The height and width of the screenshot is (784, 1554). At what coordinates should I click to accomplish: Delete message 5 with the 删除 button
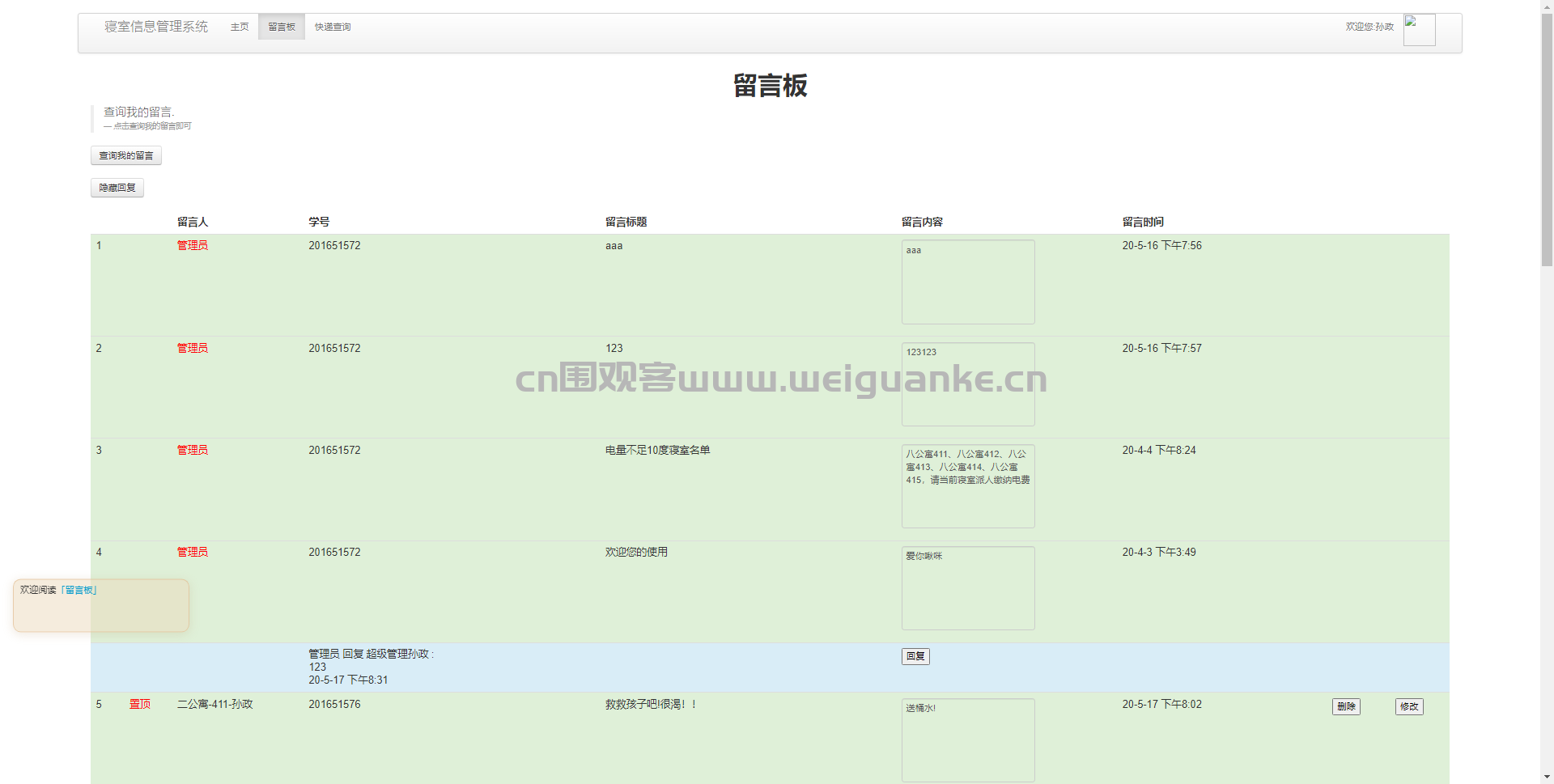tap(1346, 706)
